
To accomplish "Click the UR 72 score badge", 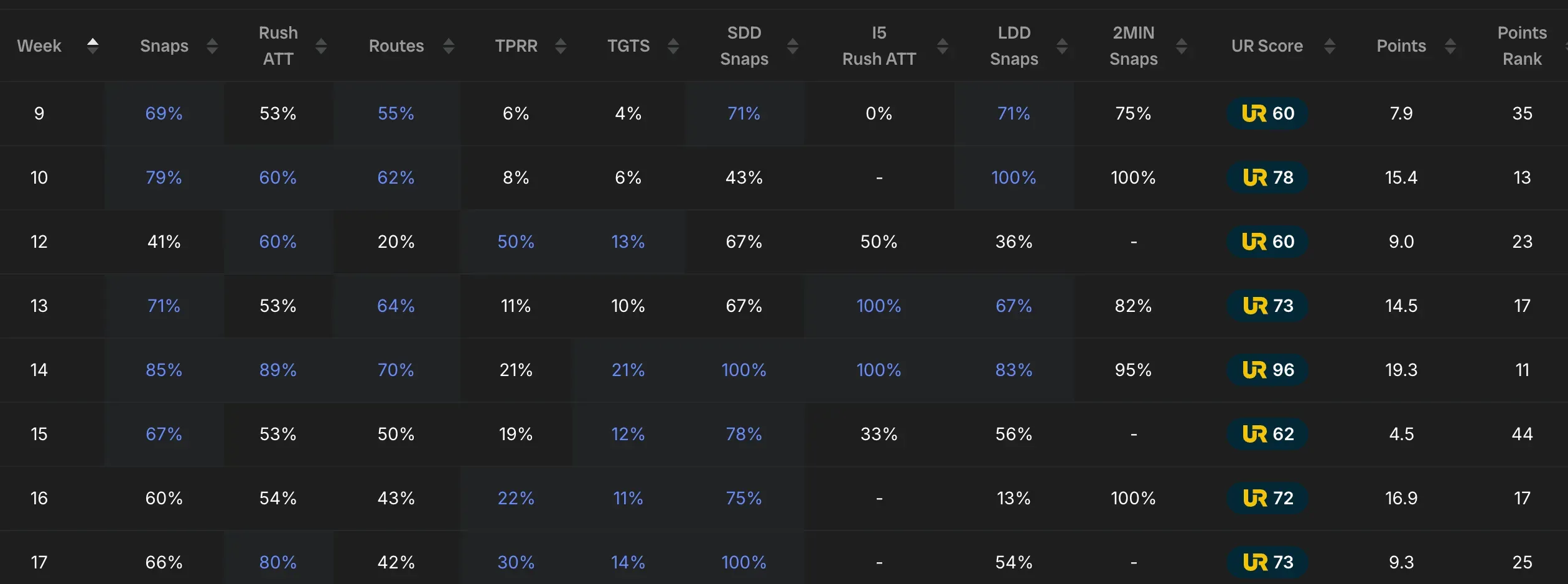I will coord(1267,498).
